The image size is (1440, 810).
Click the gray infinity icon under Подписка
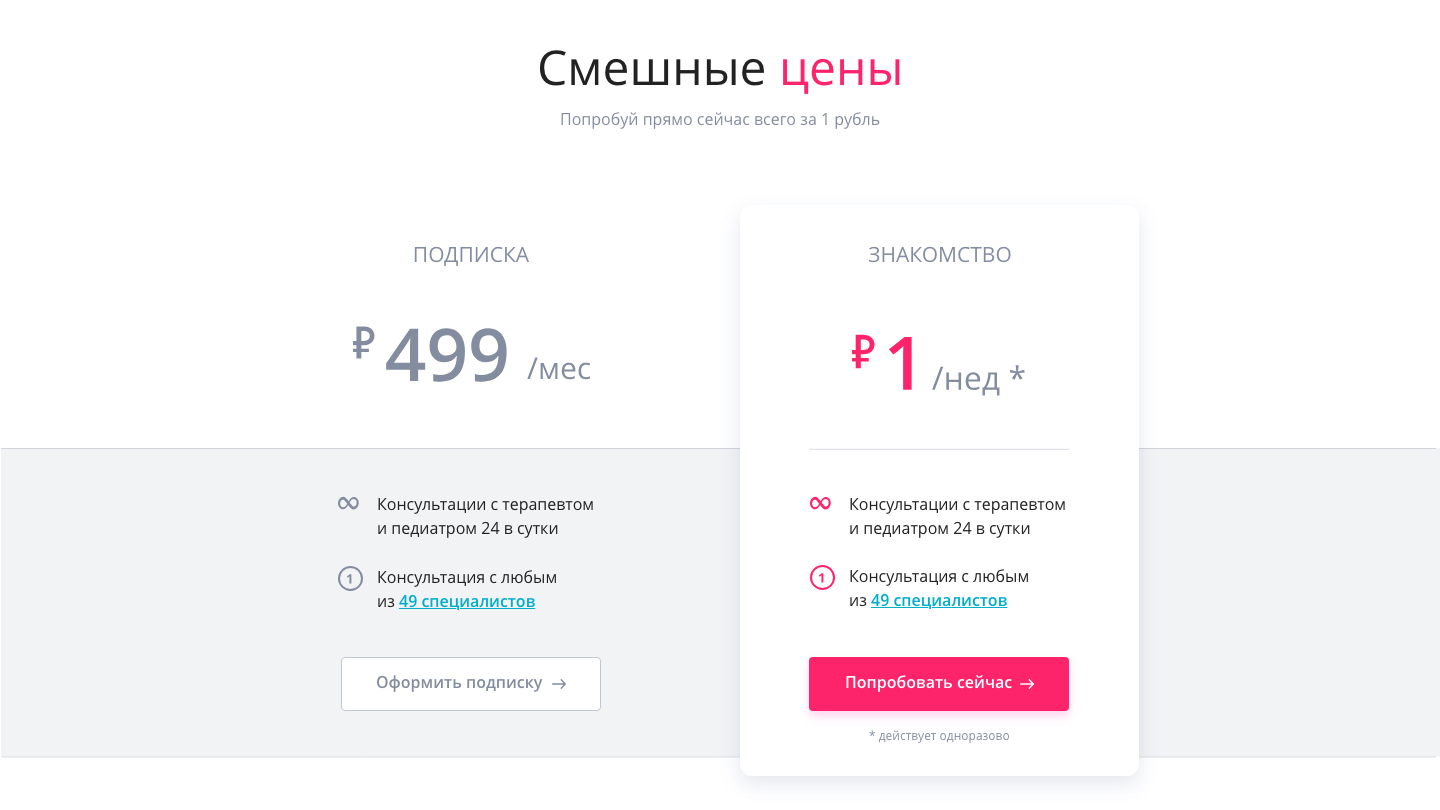pos(348,504)
